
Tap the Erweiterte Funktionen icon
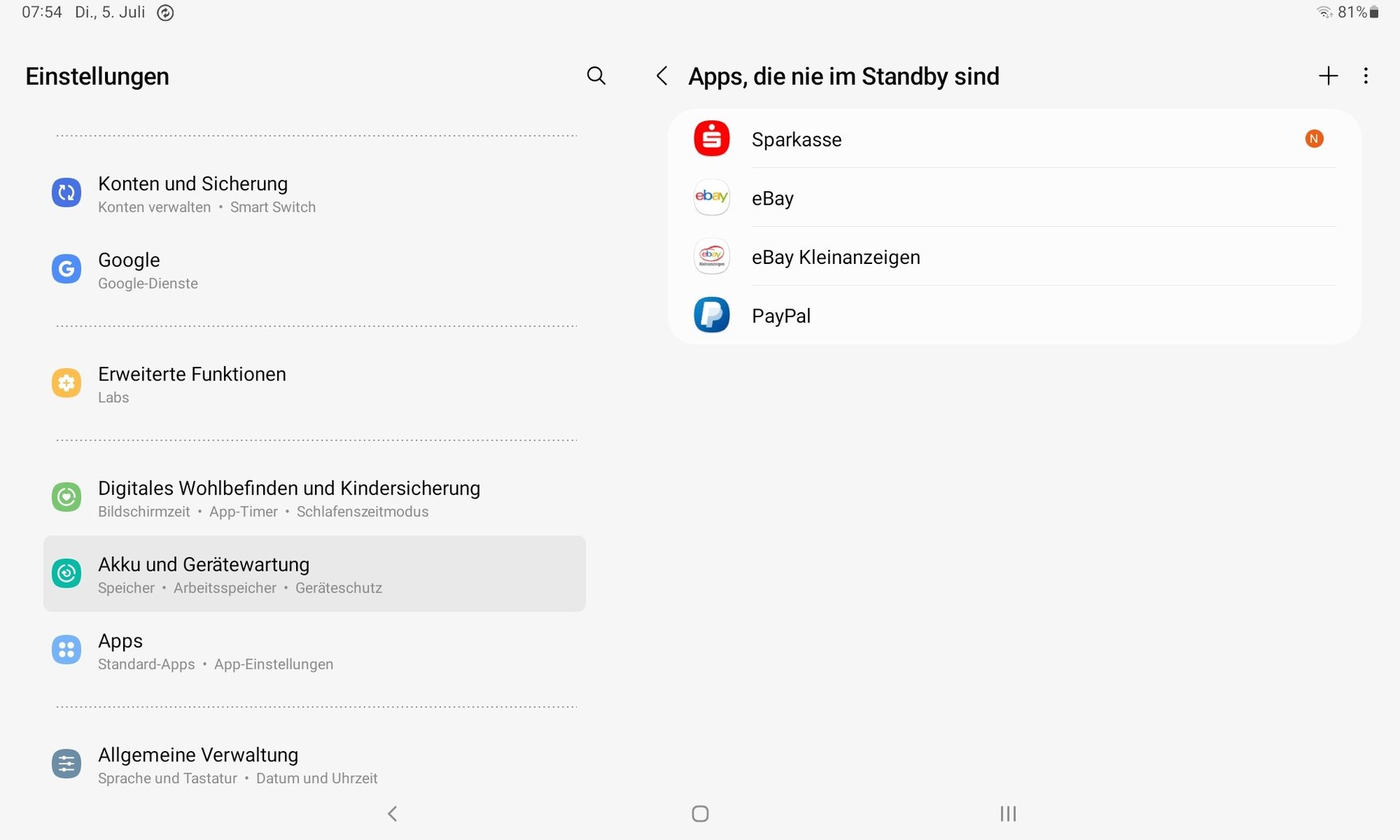click(x=66, y=383)
